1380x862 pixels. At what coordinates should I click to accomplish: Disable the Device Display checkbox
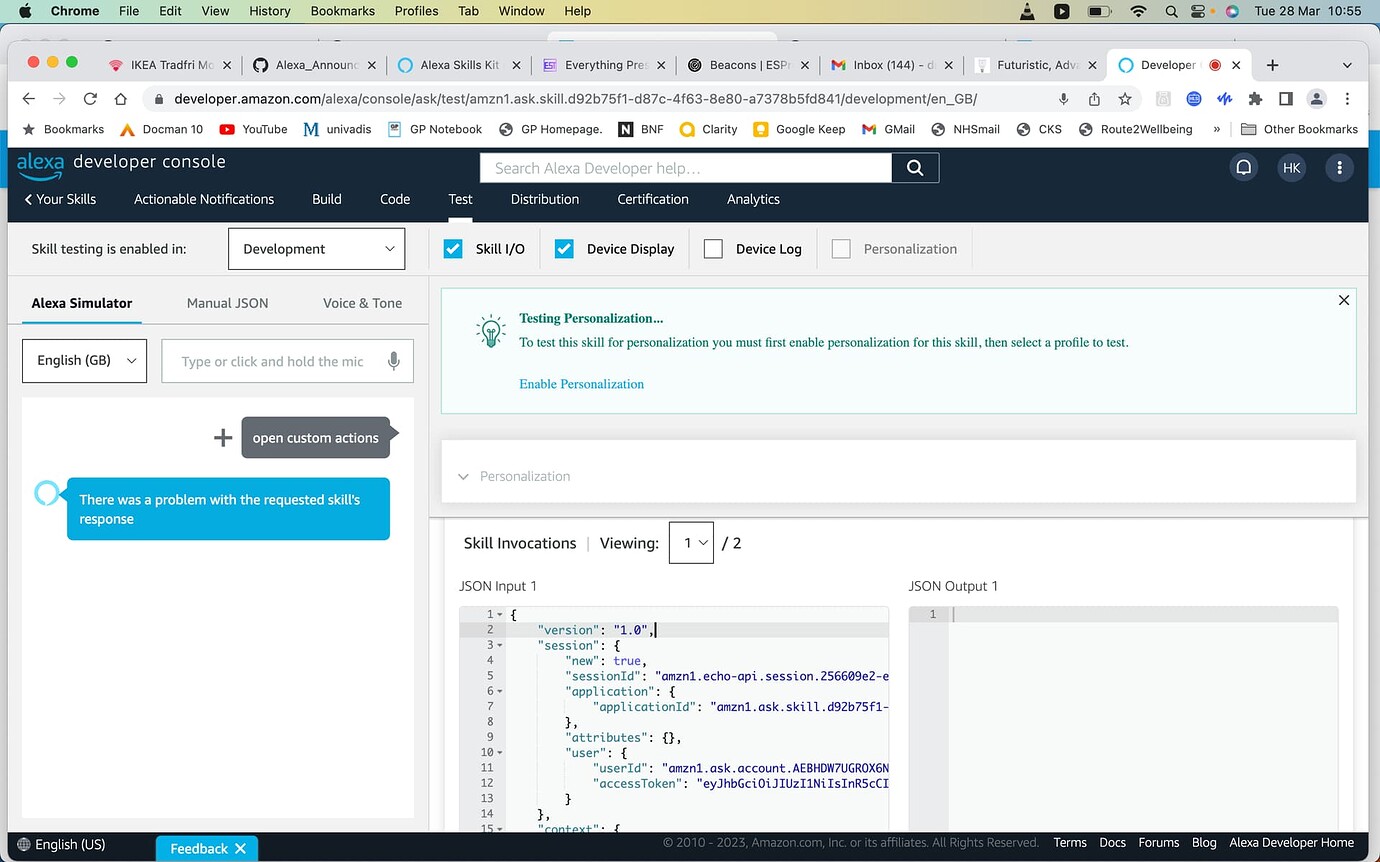tap(565, 248)
